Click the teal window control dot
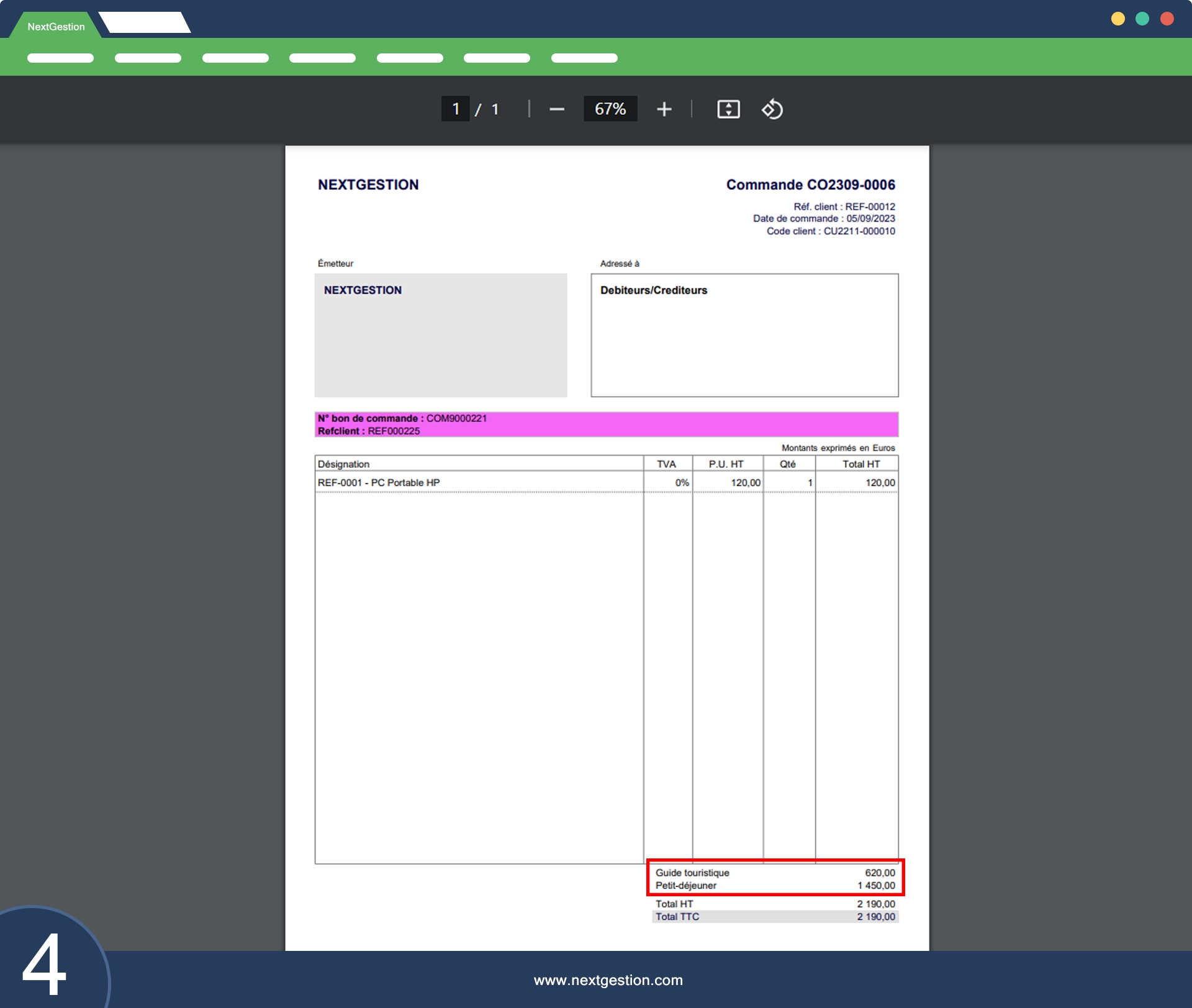Viewport: 1192px width, 1008px height. tap(1142, 19)
